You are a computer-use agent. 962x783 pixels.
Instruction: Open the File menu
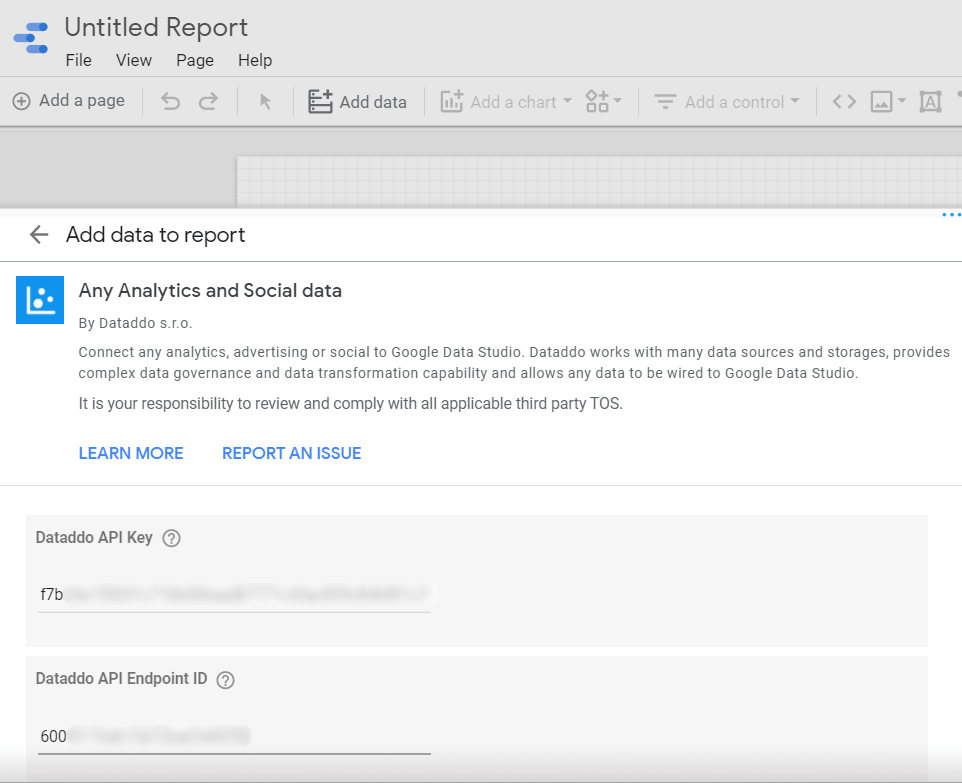point(79,60)
